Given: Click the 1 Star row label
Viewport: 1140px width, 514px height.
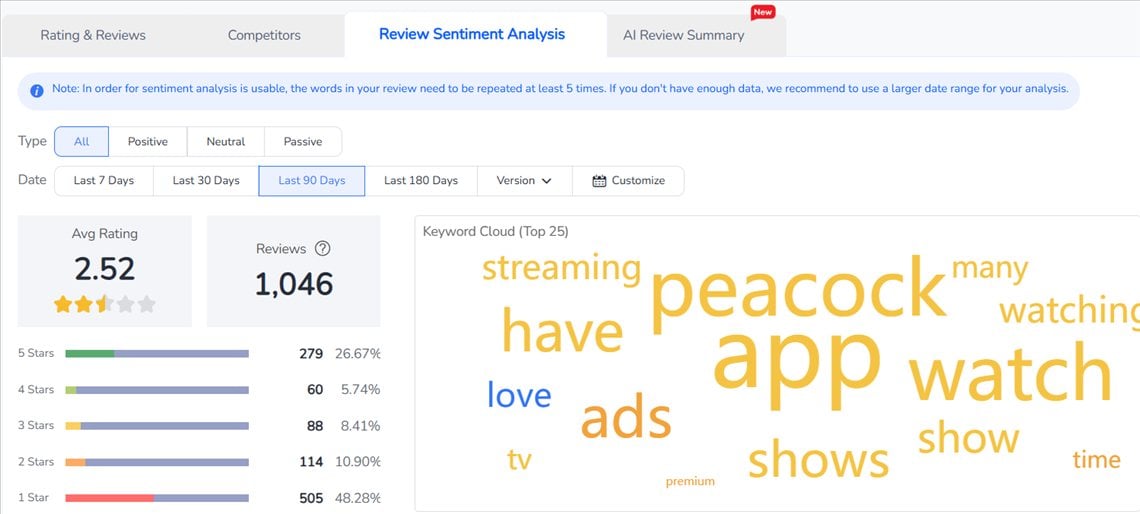Looking at the screenshot, I should pos(33,498).
